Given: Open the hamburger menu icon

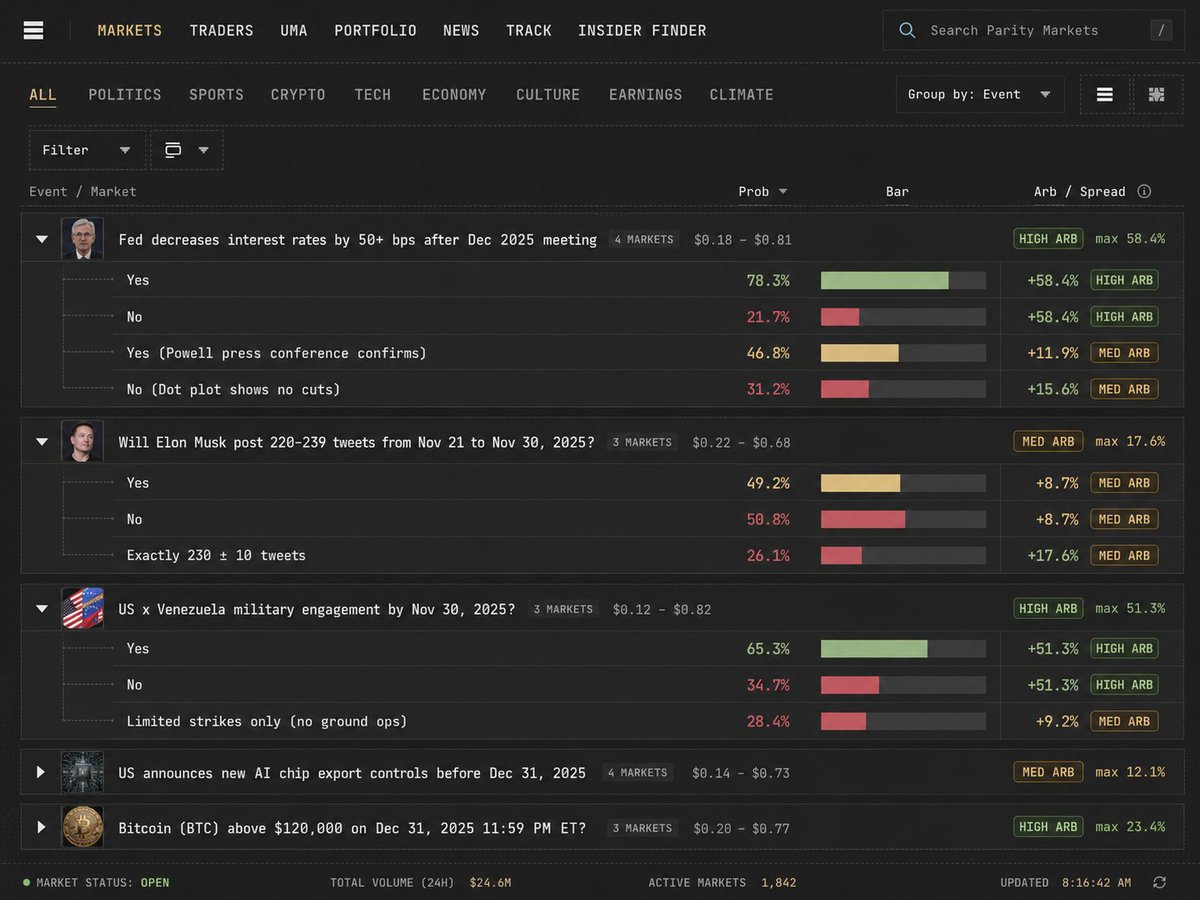Looking at the screenshot, I should (34, 30).
